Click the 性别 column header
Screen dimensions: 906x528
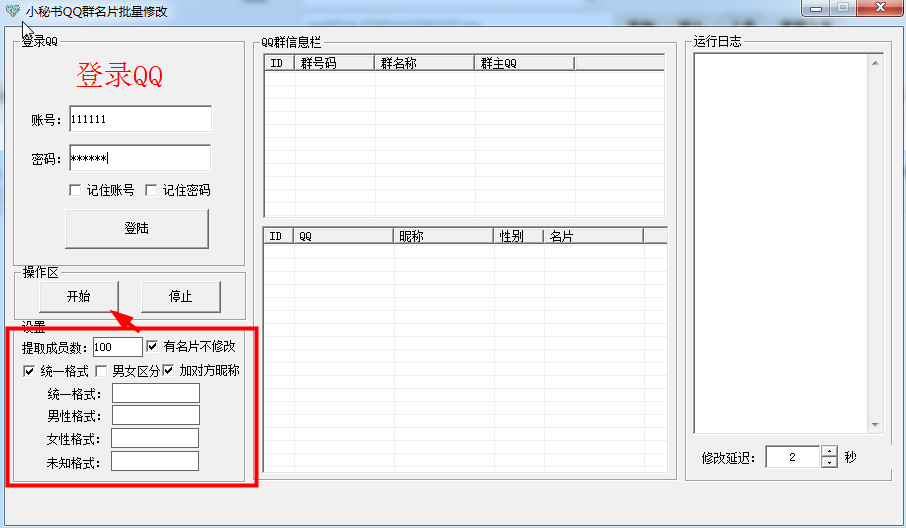tap(519, 236)
